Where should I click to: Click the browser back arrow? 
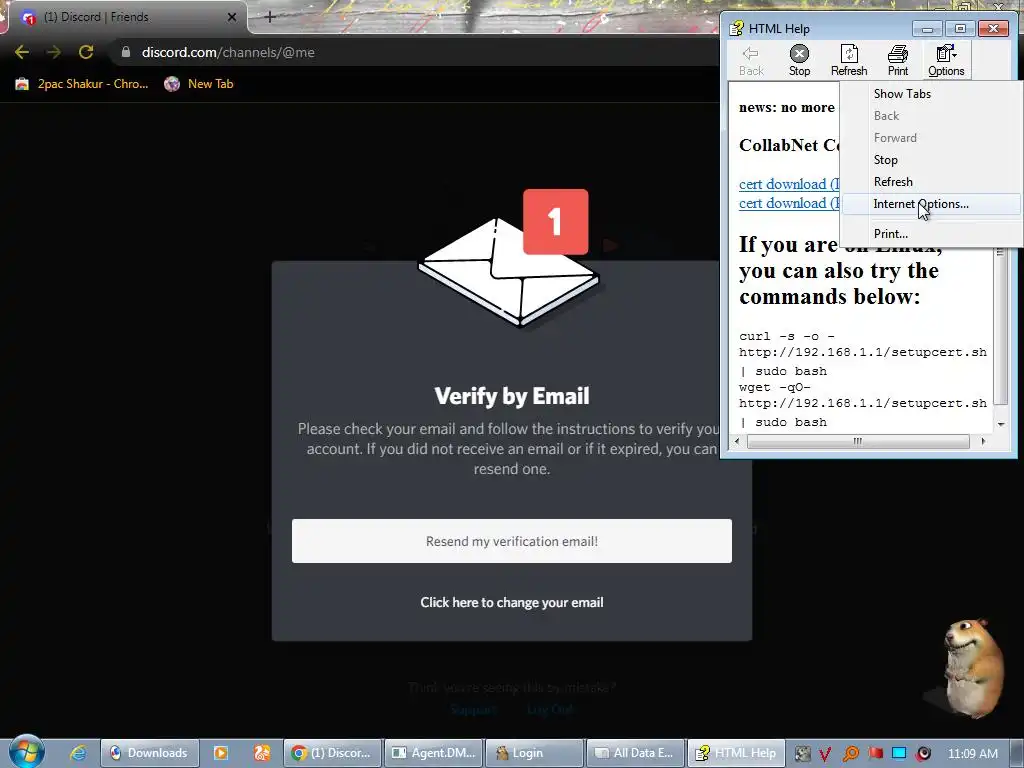pos(22,52)
